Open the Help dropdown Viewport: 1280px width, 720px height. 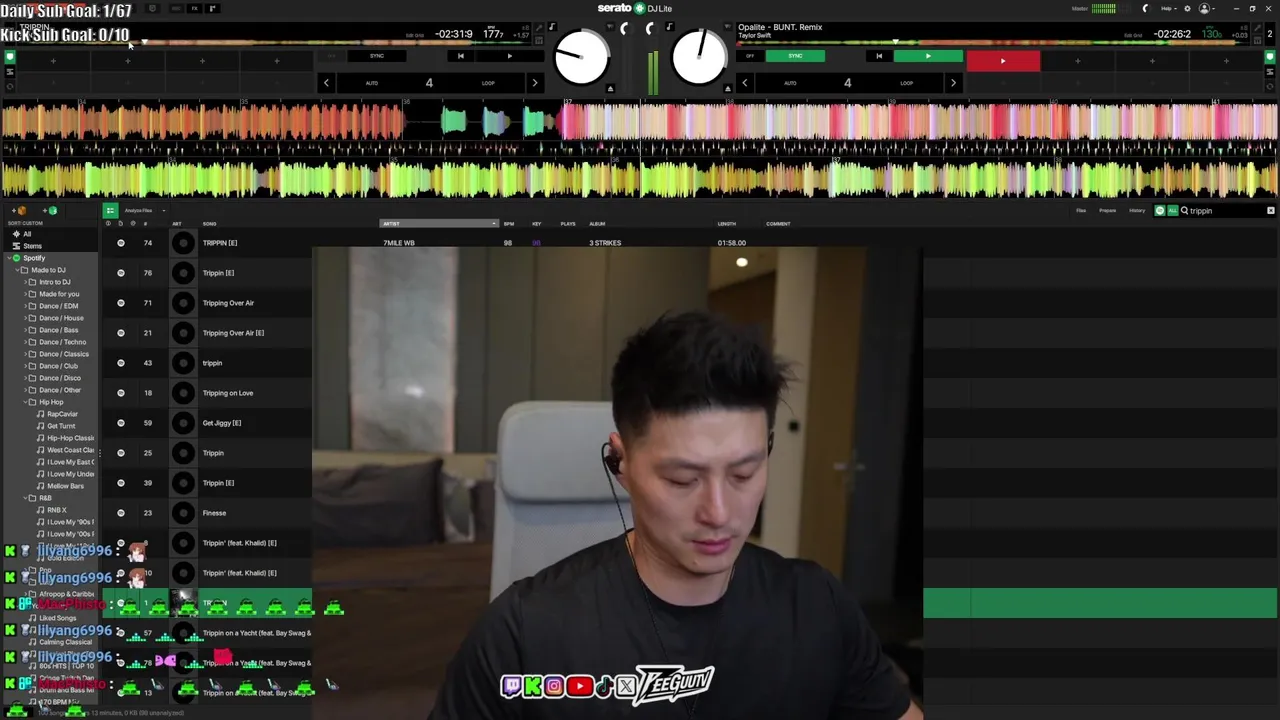pyautogui.click(x=1166, y=9)
